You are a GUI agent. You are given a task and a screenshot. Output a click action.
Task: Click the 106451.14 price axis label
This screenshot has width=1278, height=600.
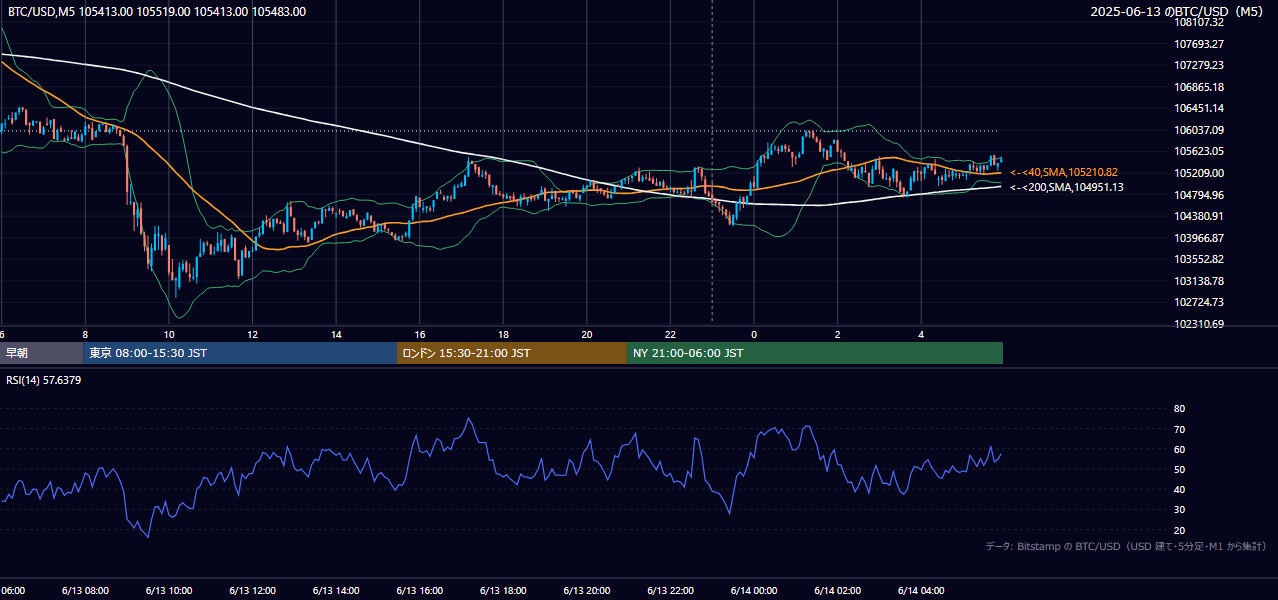(x=1198, y=108)
